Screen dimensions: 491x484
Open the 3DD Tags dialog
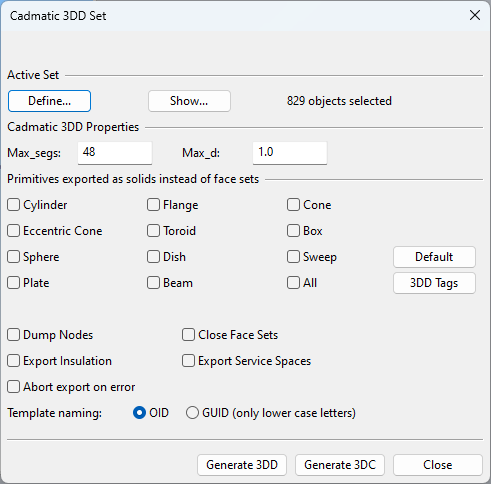tap(434, 283)
